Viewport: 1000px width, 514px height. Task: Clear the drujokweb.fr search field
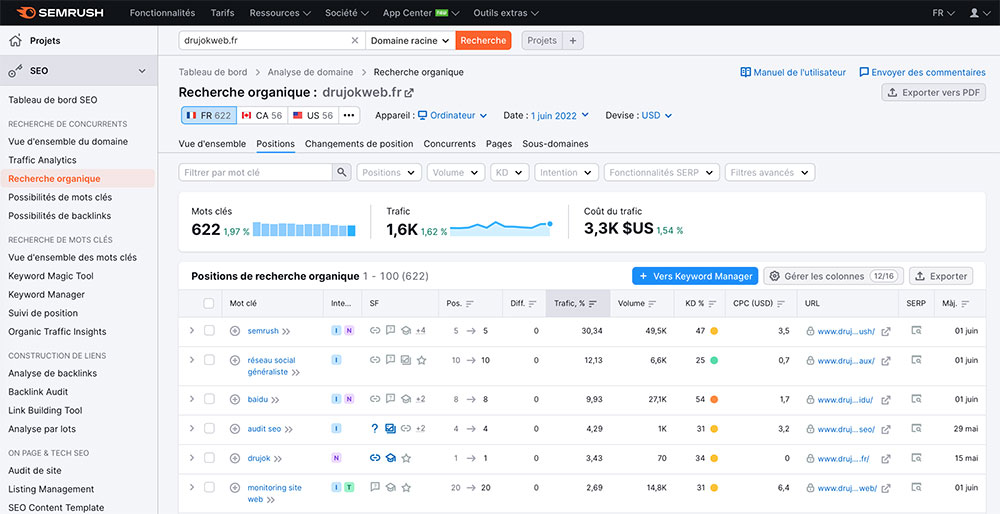click(x=355, y=40)
